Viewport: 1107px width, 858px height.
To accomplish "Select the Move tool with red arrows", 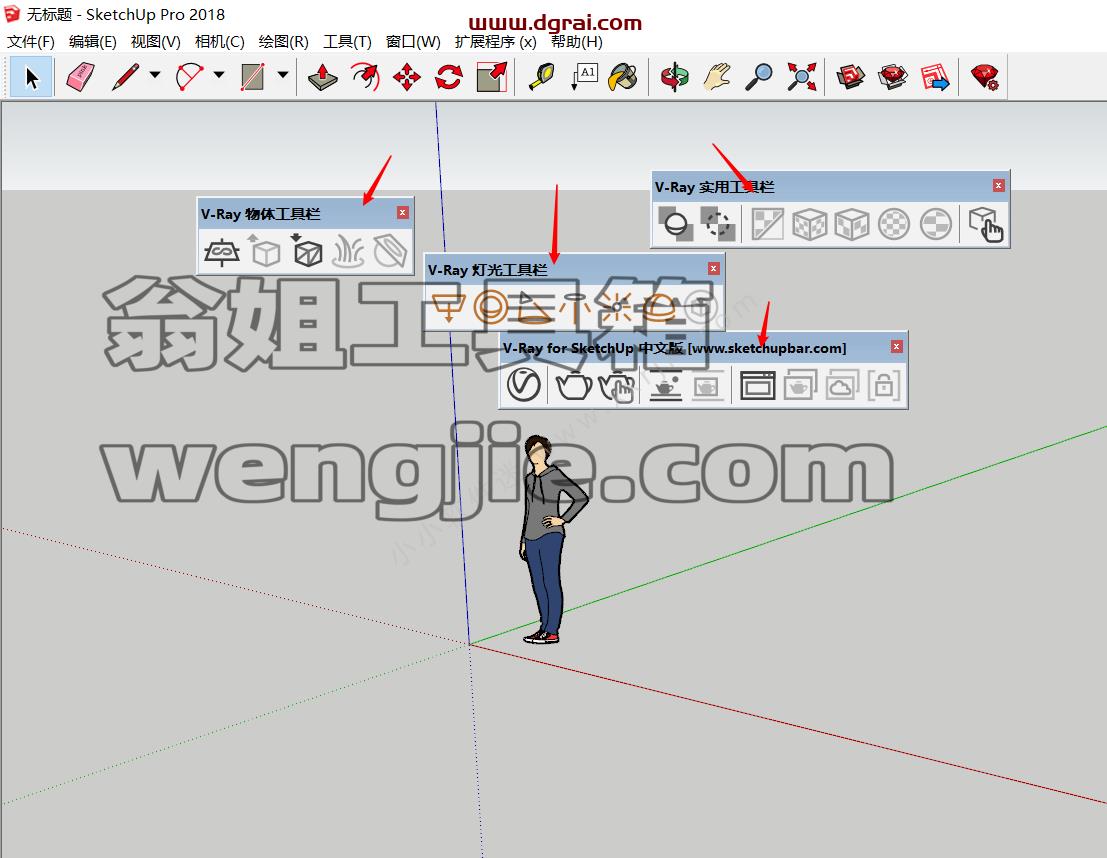I will (407, 77).
